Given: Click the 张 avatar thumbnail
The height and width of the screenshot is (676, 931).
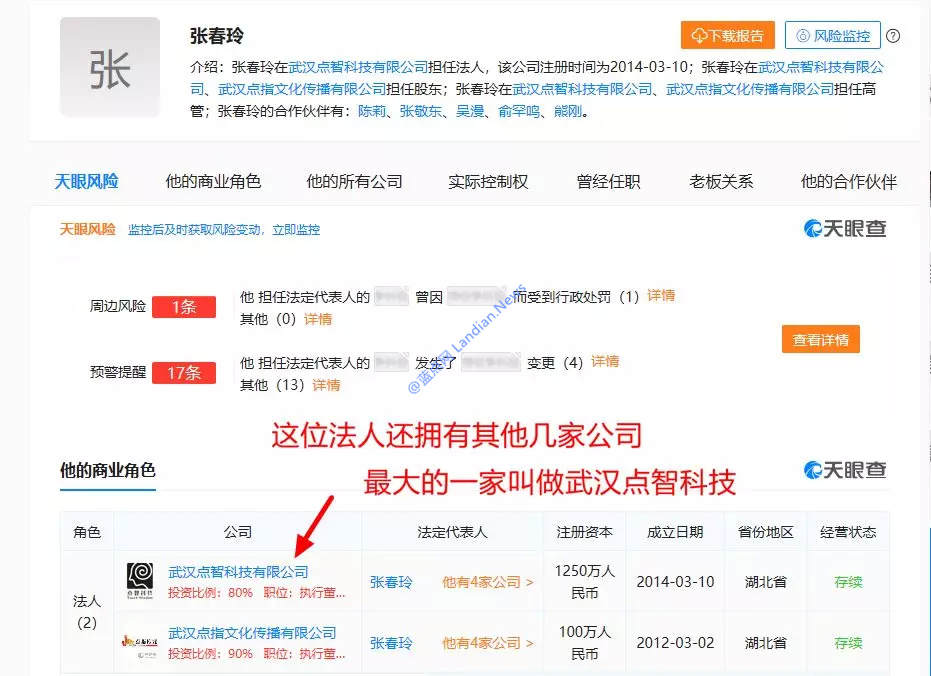Looking at the screenshot, I should [x=110, y=67].
